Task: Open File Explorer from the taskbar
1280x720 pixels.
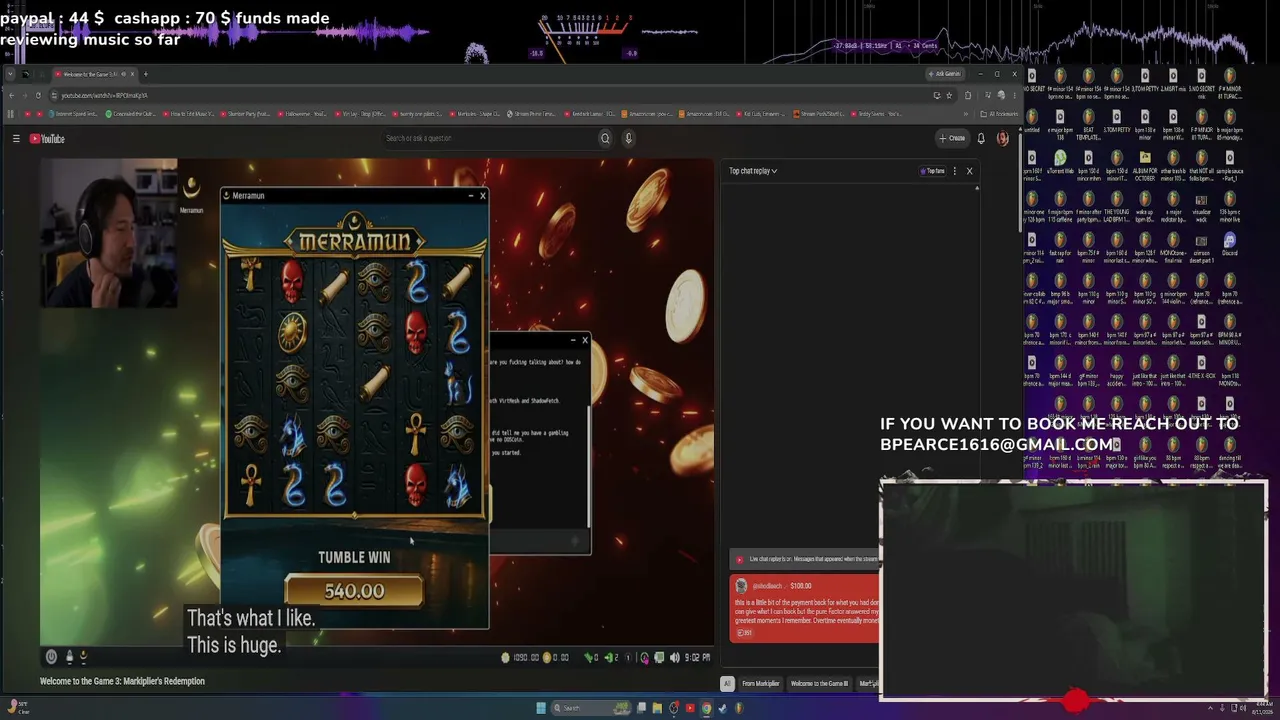Action: click(657, 708)
